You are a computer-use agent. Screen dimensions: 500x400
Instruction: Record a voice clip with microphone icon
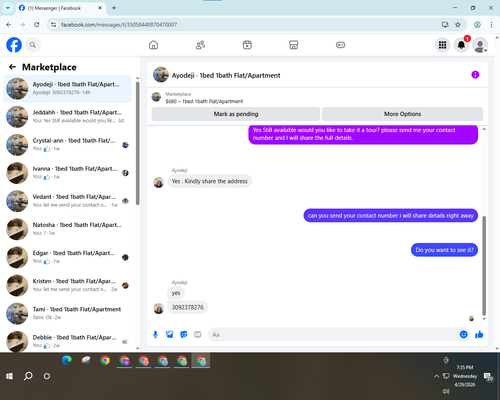click(155, 334)
